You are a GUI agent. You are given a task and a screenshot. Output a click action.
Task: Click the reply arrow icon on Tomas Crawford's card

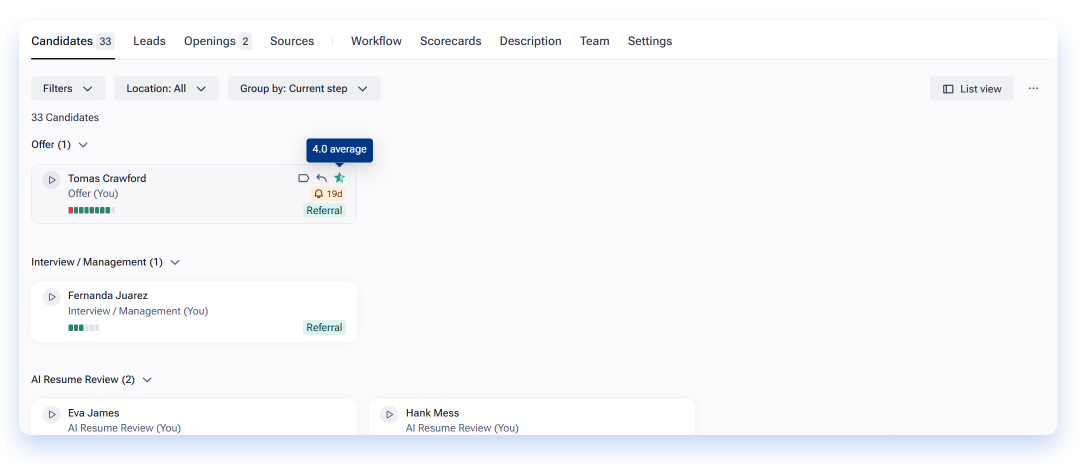[x=321, y=178]
